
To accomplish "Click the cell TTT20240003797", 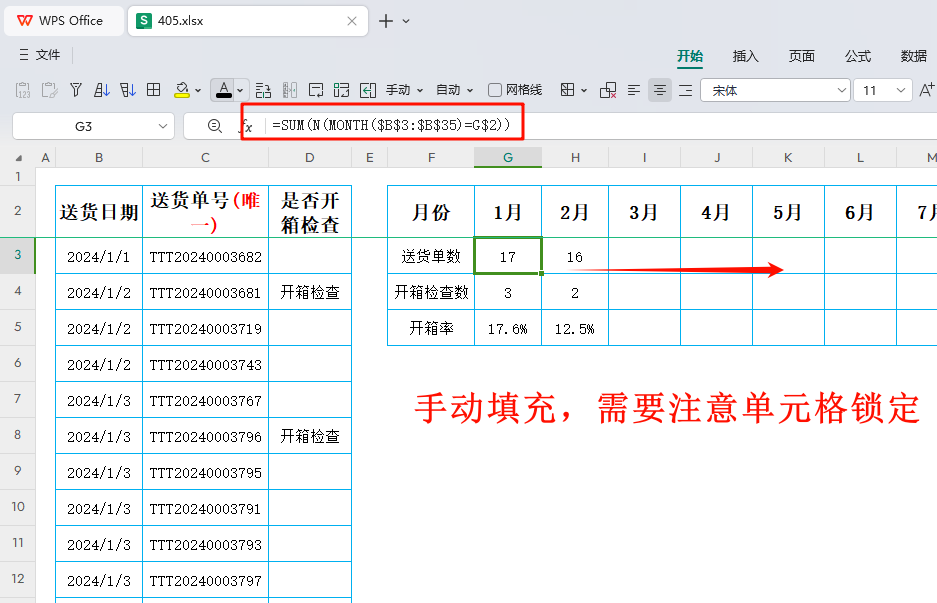I will 206,580.
